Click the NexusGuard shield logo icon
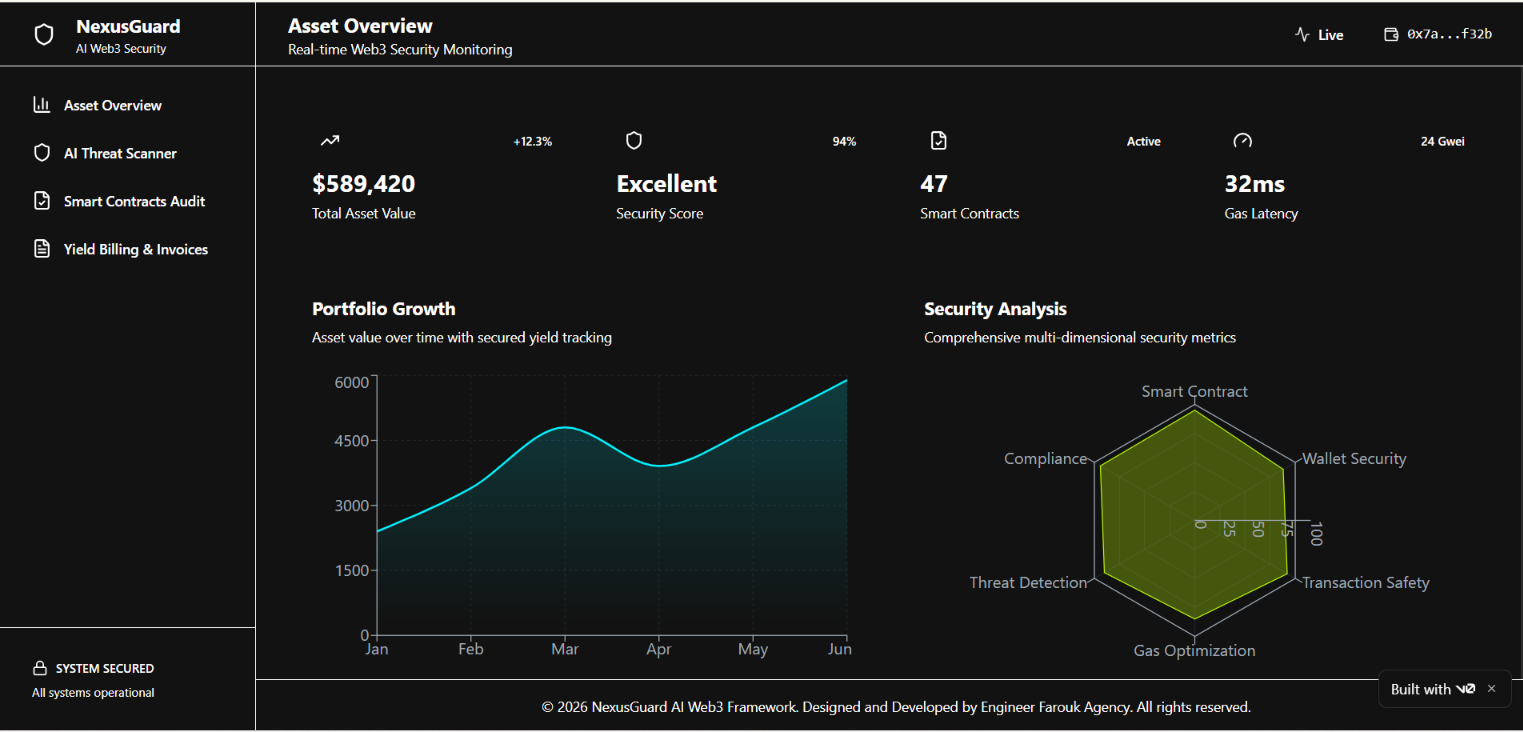 pyautogui.click(x=44, y=35)
